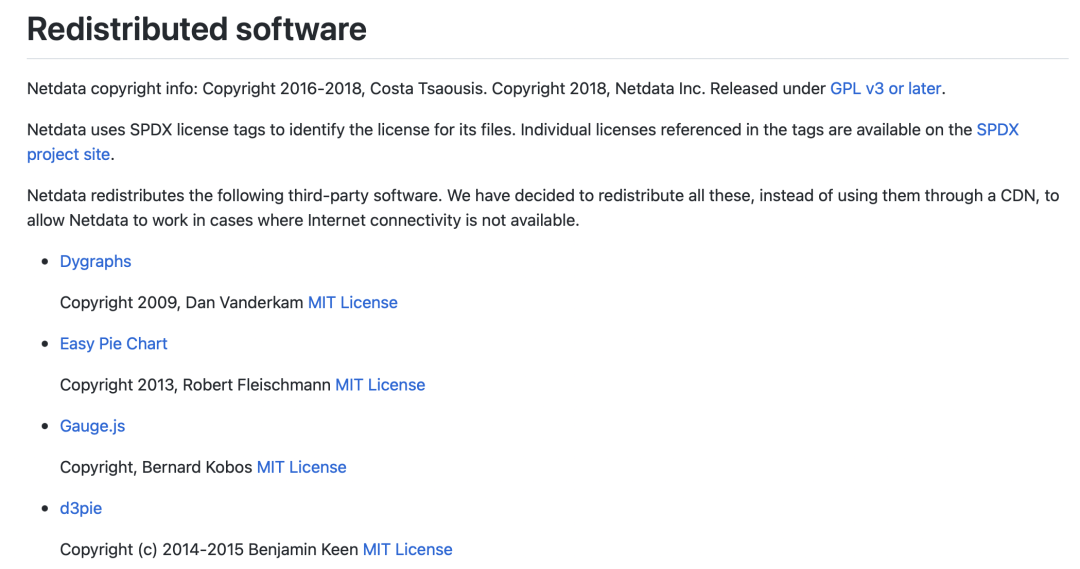The width and height of the screenshot is (1080, 569).
Task: Click the 'Netdata copyright info' paragraph
Action: pyautogui.click(x=486, y=89)
